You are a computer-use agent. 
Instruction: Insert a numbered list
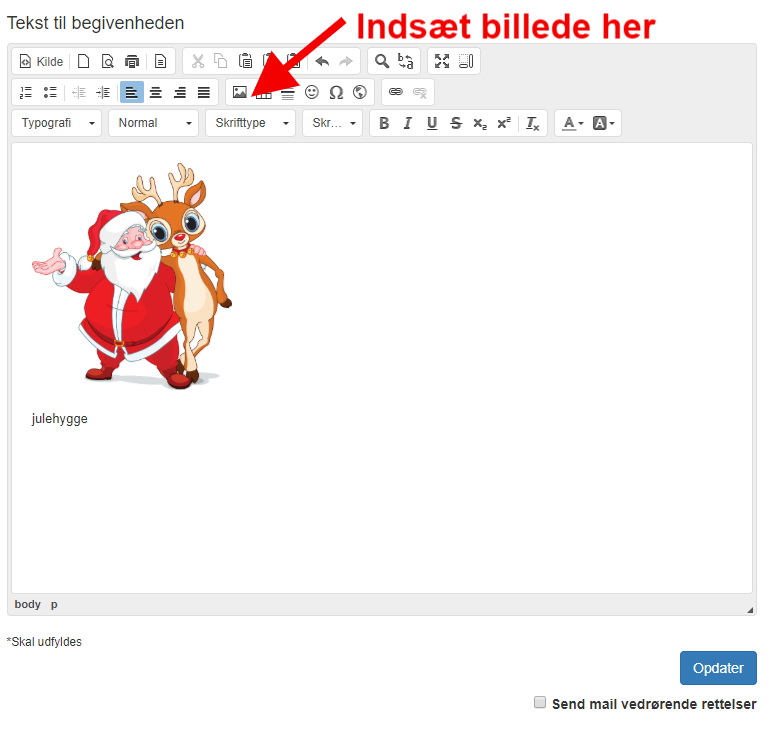tap(26, 92)
